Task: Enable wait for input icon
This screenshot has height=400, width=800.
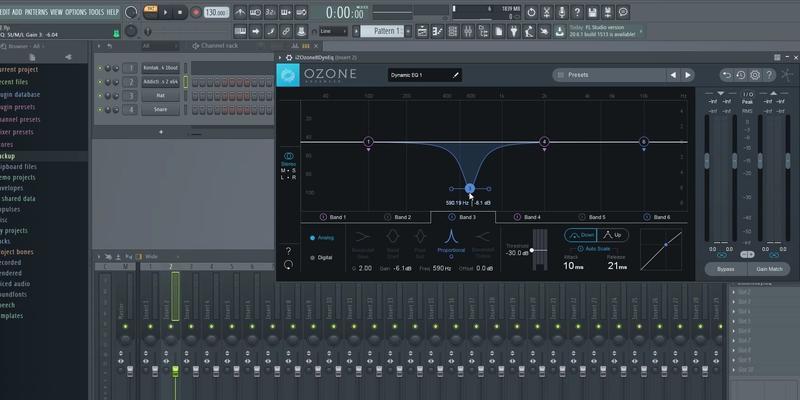Action: point(256,12)
